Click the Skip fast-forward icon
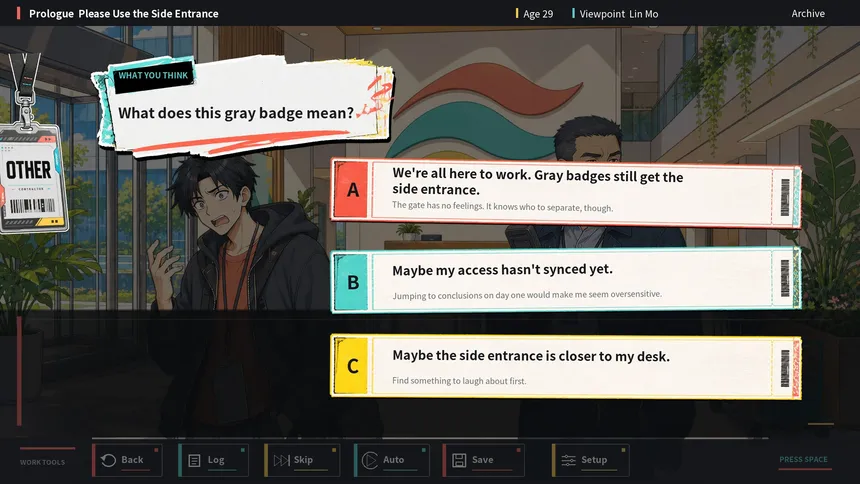This screenshot has height=484, width=860. [281, 460]
